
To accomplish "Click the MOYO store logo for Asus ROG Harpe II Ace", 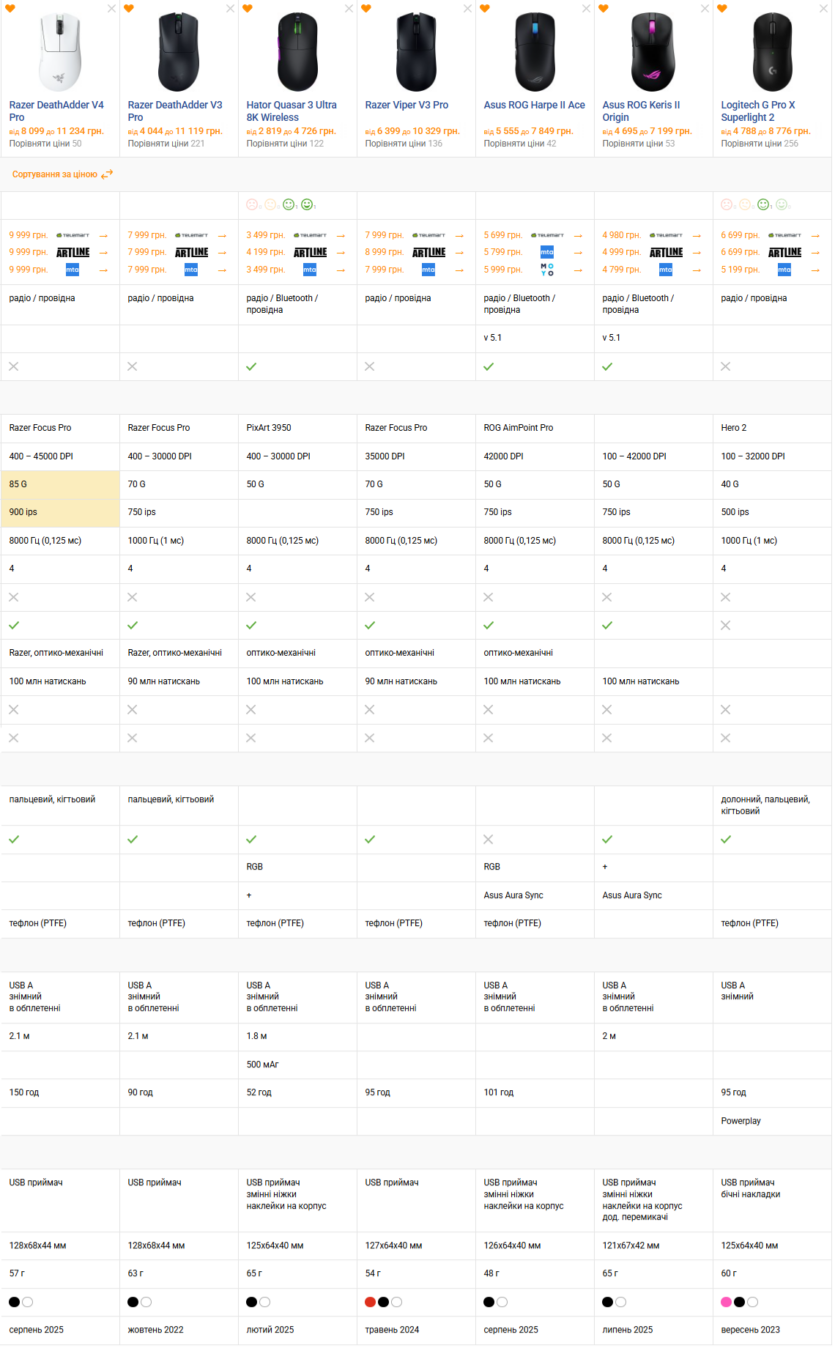I will [546, 269].
